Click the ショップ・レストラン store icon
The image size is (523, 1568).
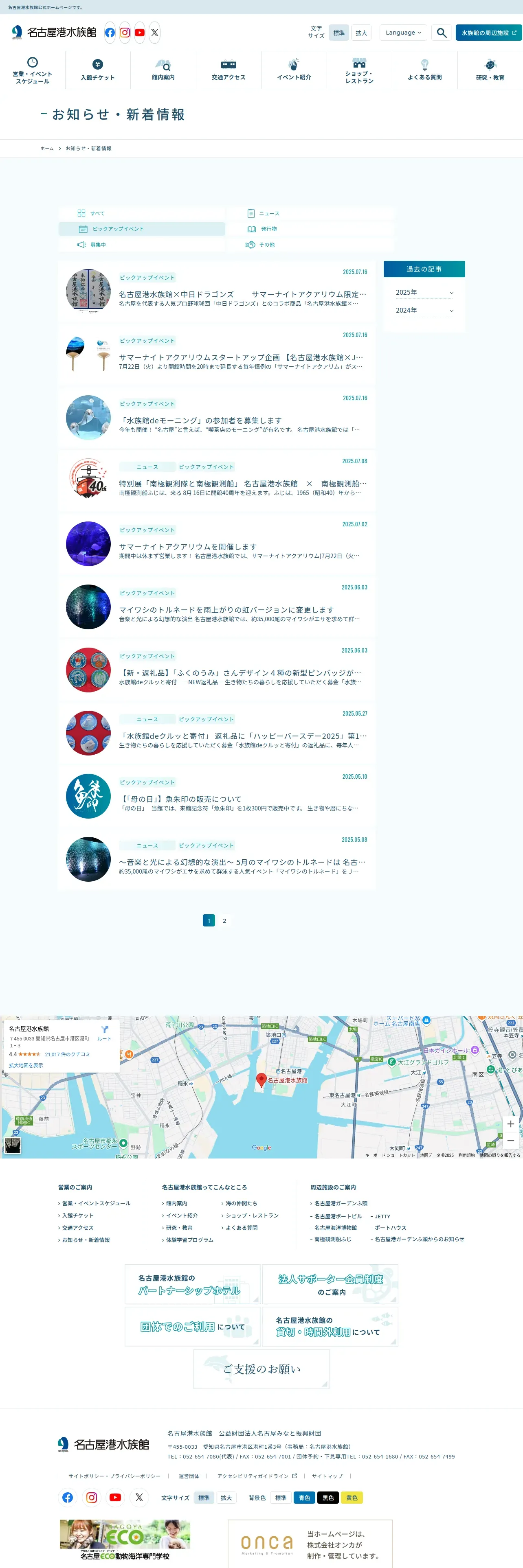click(x=359, y=63)
